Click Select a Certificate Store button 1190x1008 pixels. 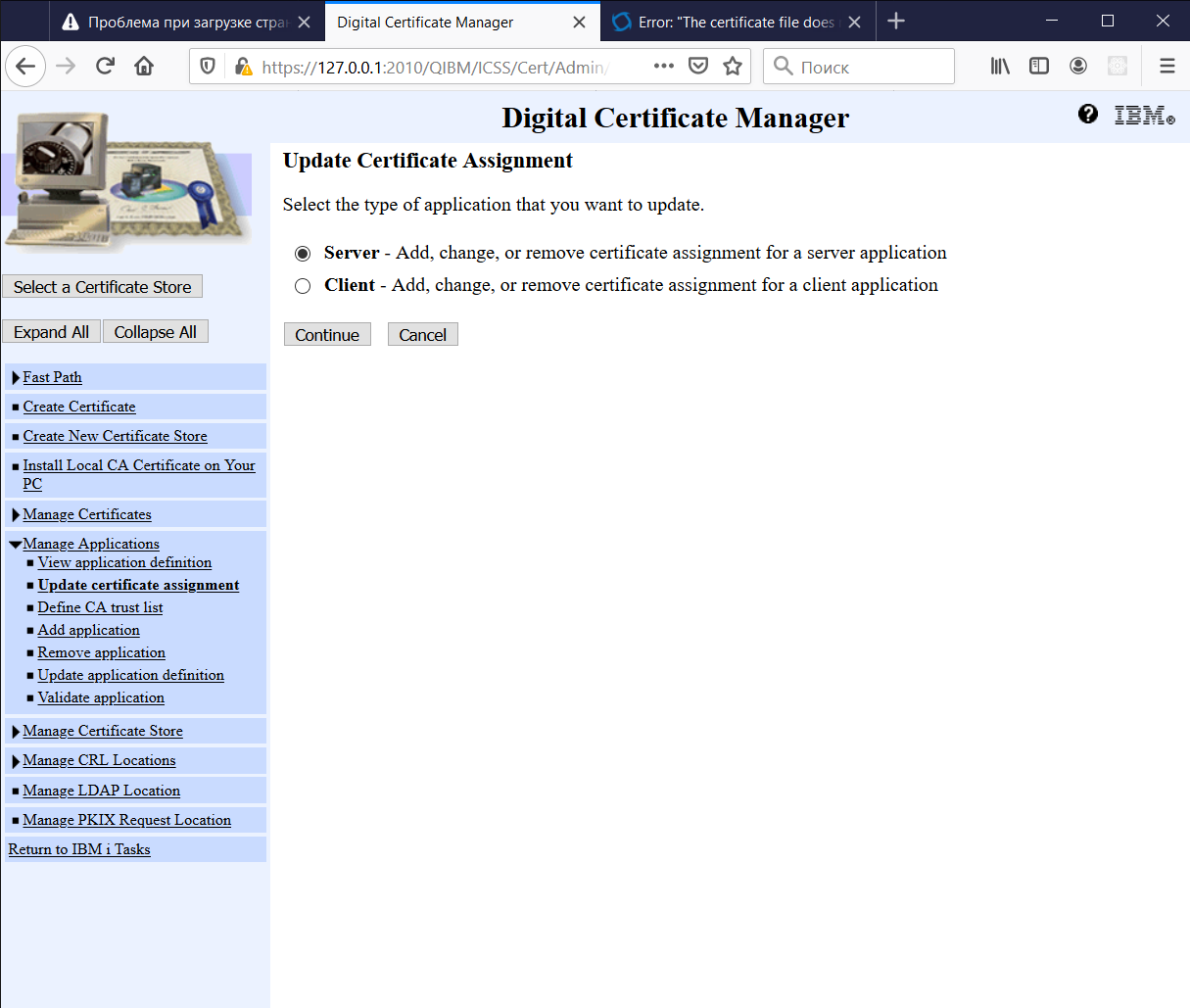click(102, 286)
